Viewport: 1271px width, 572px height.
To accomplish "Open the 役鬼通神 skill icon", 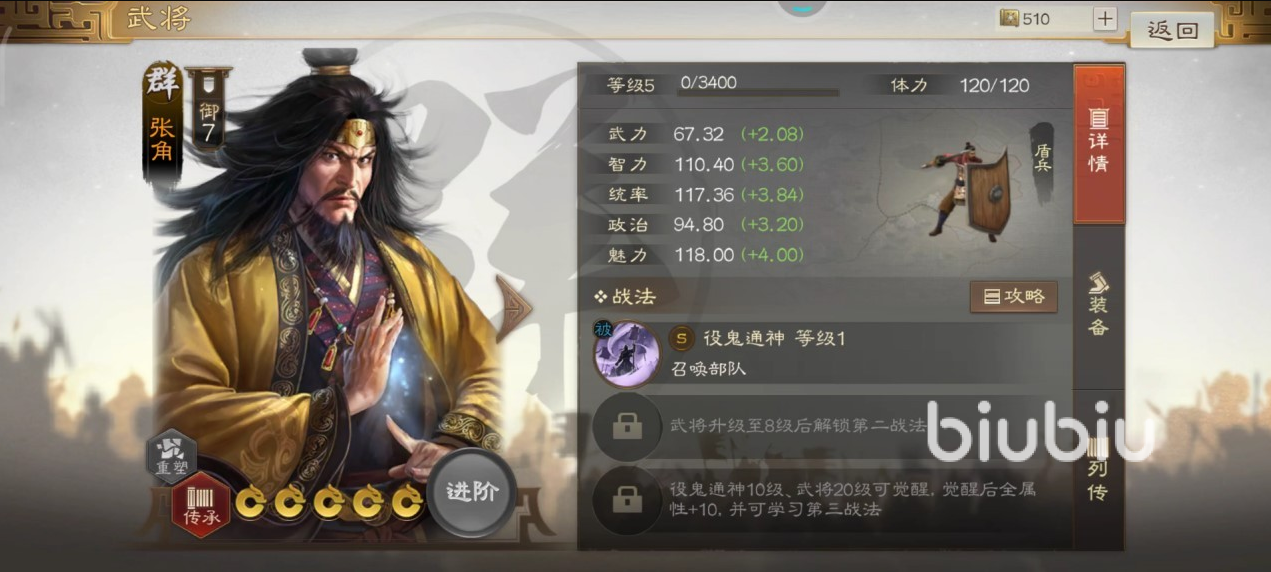I will pyautogui.click(x=627, y=354).
